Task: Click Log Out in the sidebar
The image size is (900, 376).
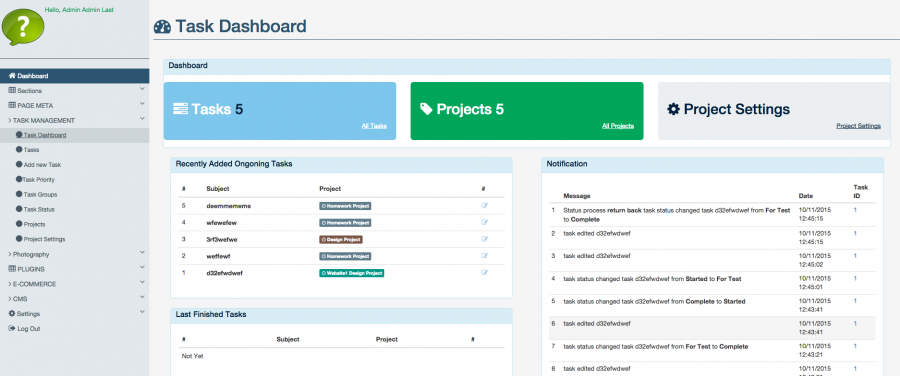Action: [x=29, y=329]
